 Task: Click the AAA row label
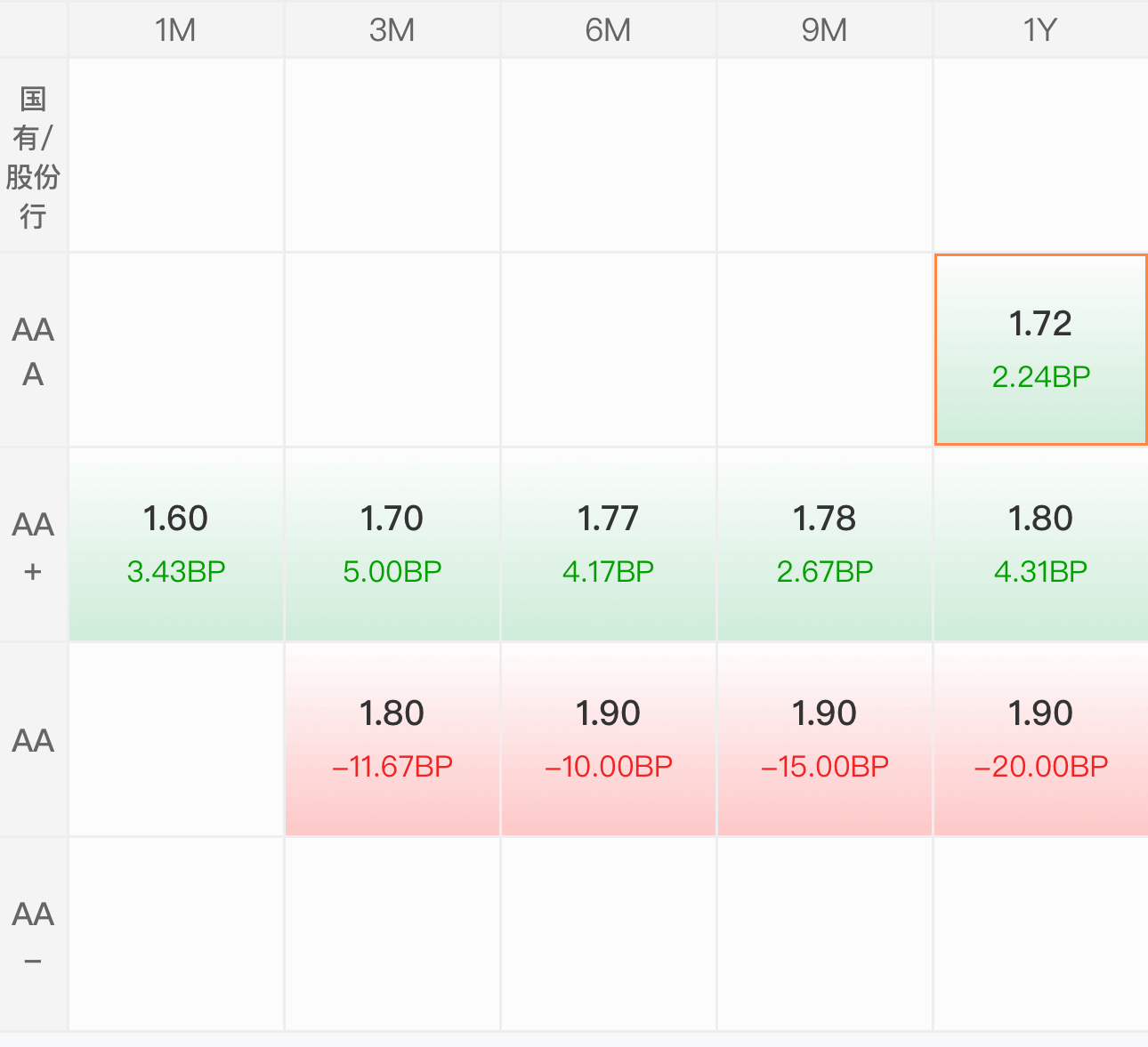[x=33, y=350]
